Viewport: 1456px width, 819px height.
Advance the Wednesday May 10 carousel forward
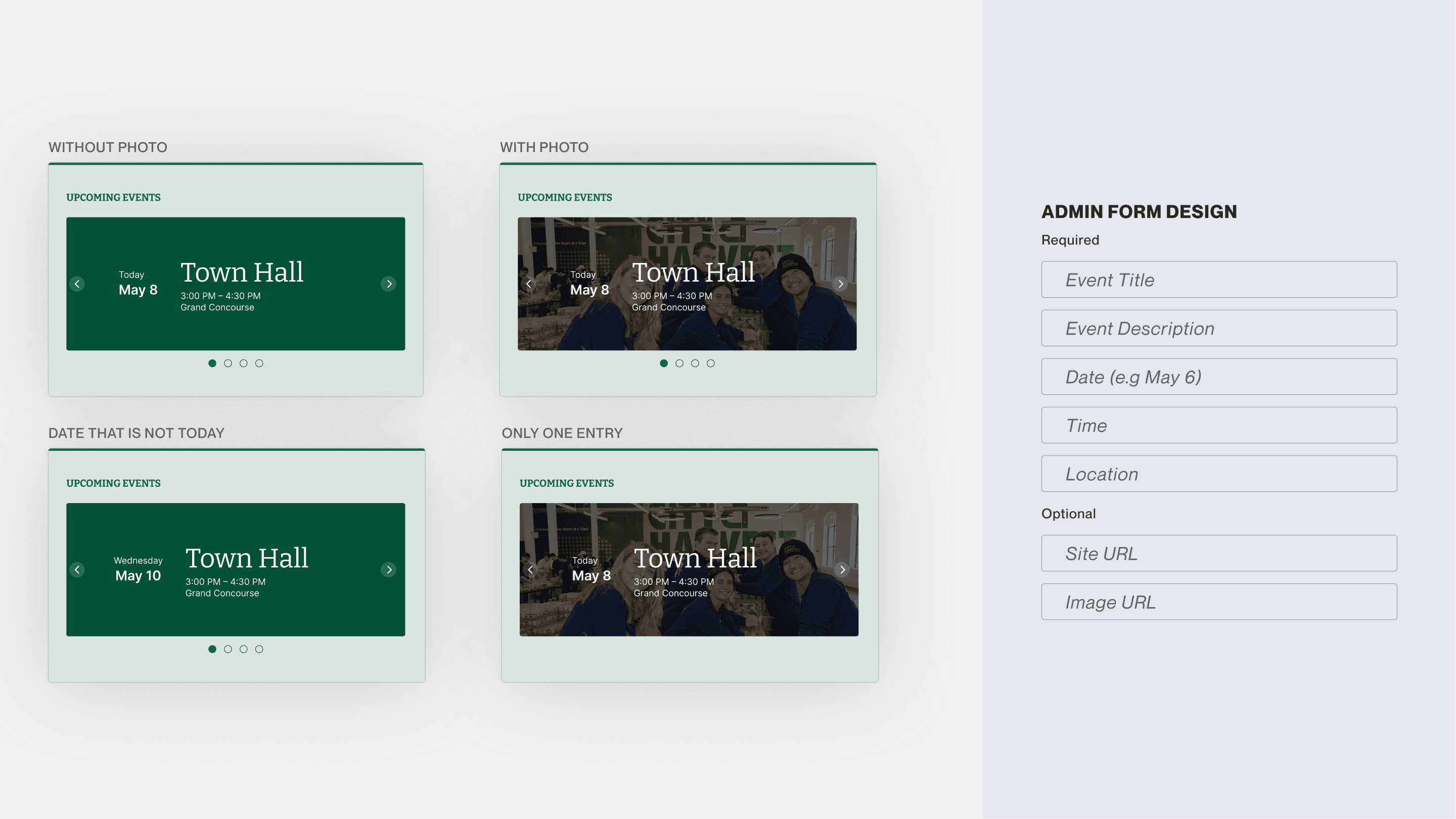[388, 570]
